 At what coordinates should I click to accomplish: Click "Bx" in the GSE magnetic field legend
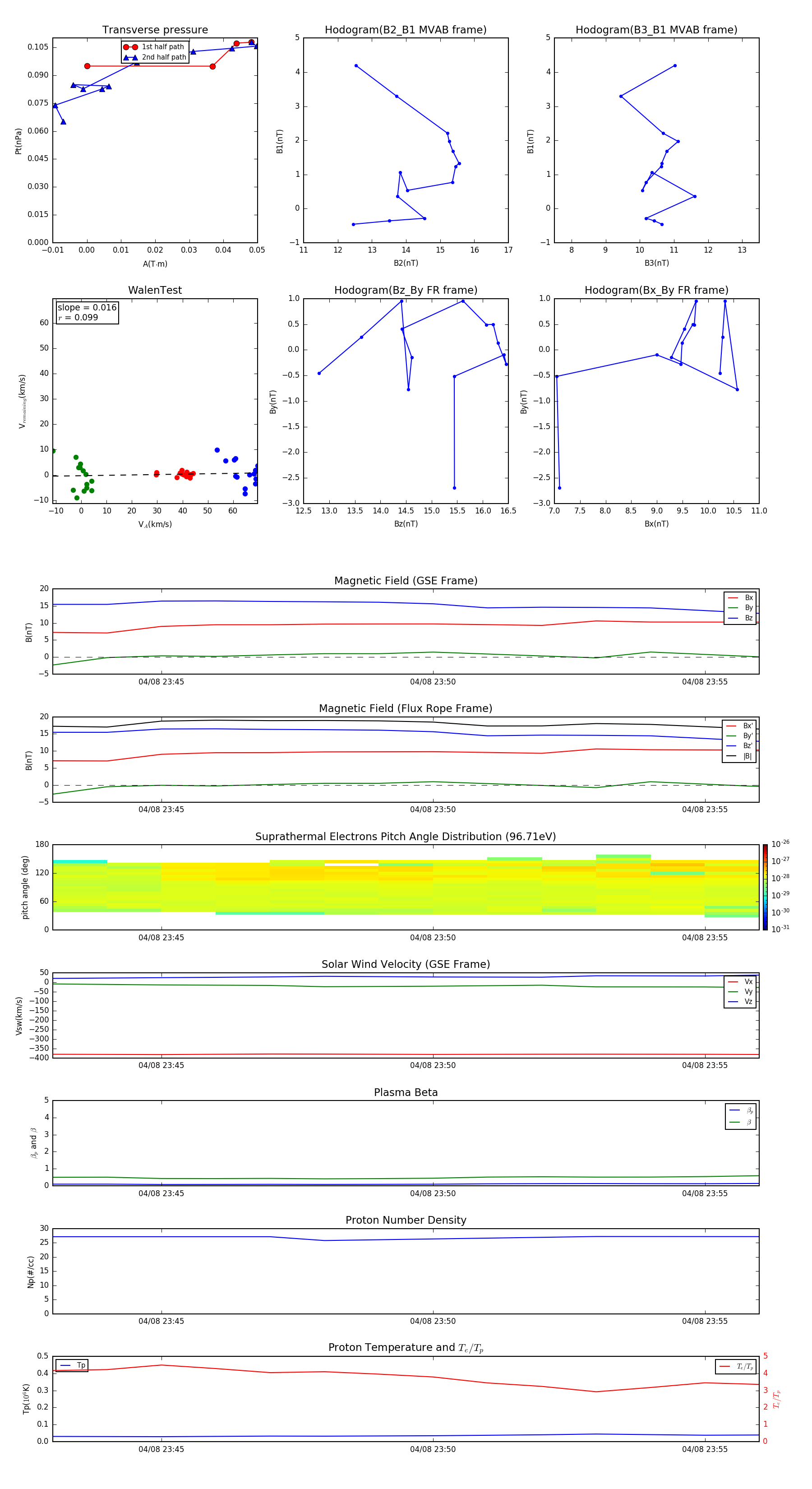click(x=749, y=598)
